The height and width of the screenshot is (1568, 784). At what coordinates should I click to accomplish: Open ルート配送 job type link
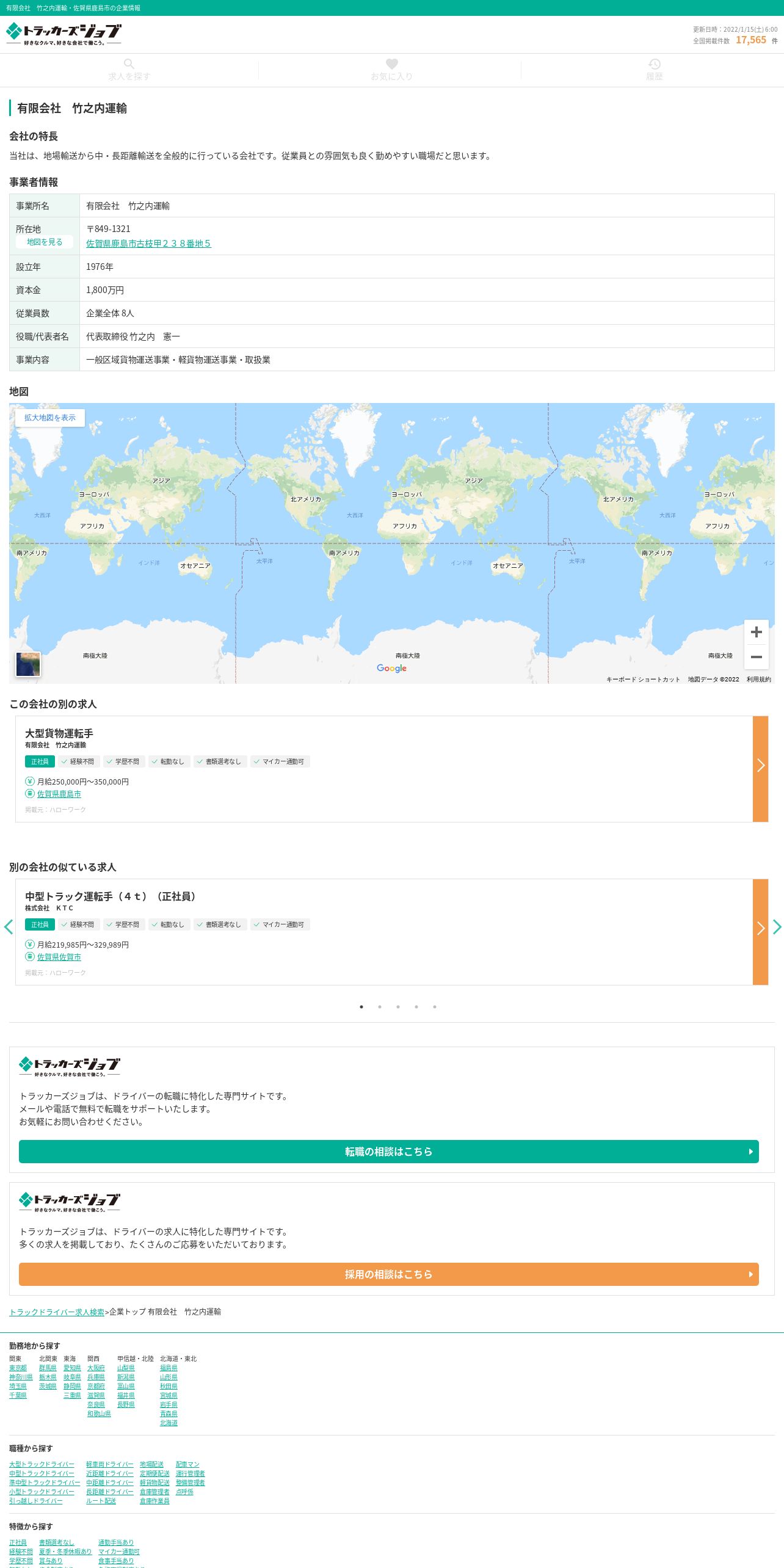click(101, 1501)
